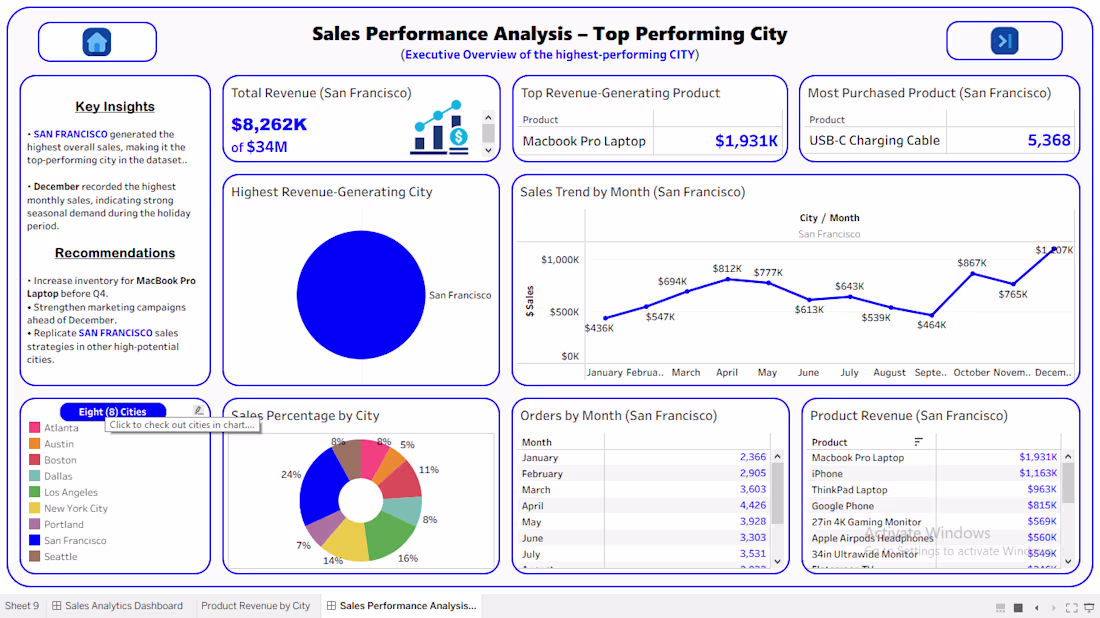Click the '4,426' April orders value
1100x618 pixels.
(753, 505)
